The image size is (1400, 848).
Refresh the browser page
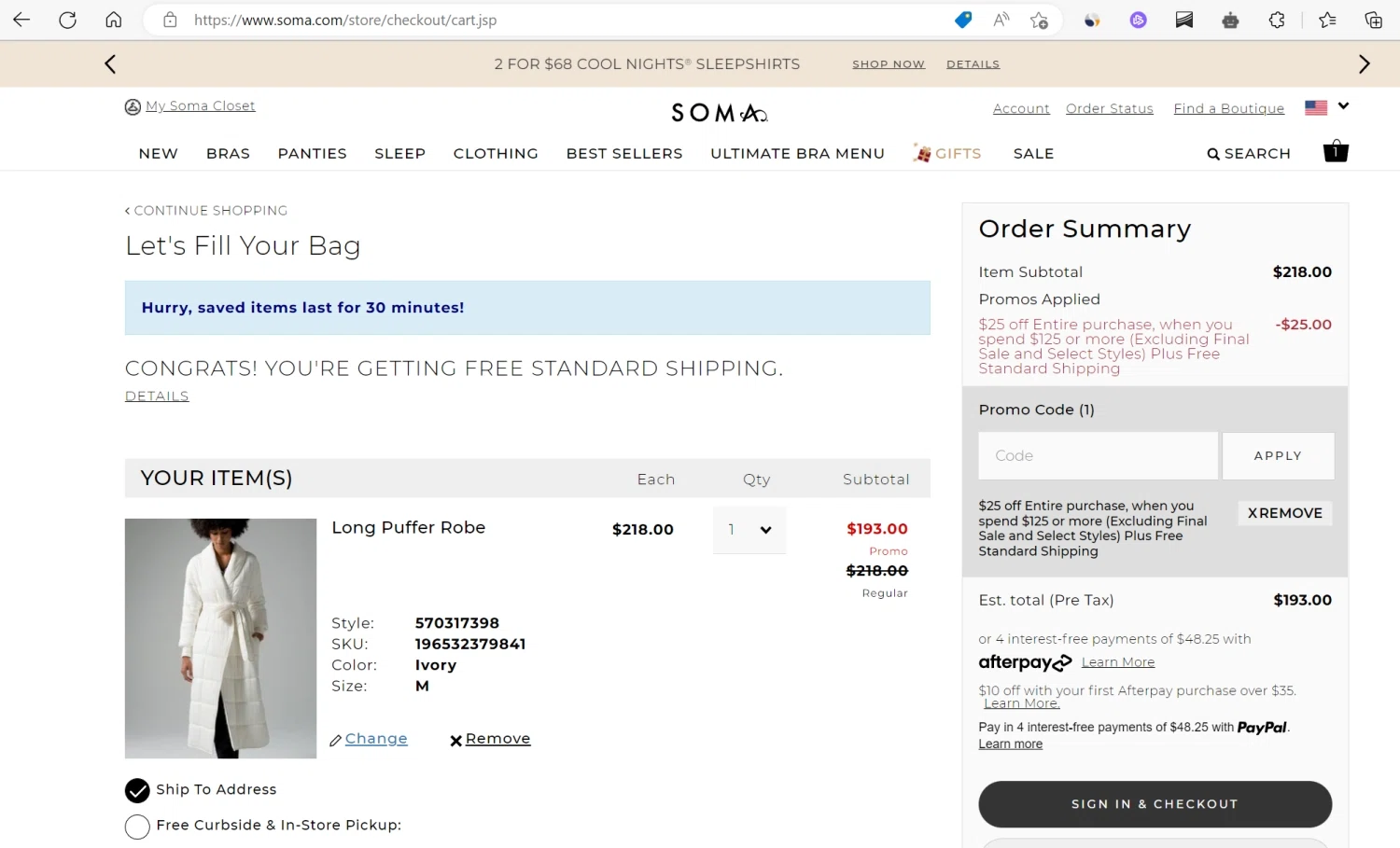click(x=67, y=20)
